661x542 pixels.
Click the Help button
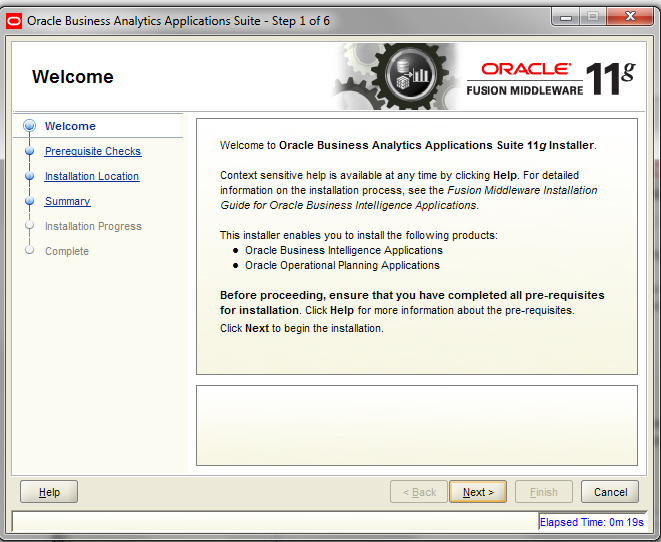[49, 492]
